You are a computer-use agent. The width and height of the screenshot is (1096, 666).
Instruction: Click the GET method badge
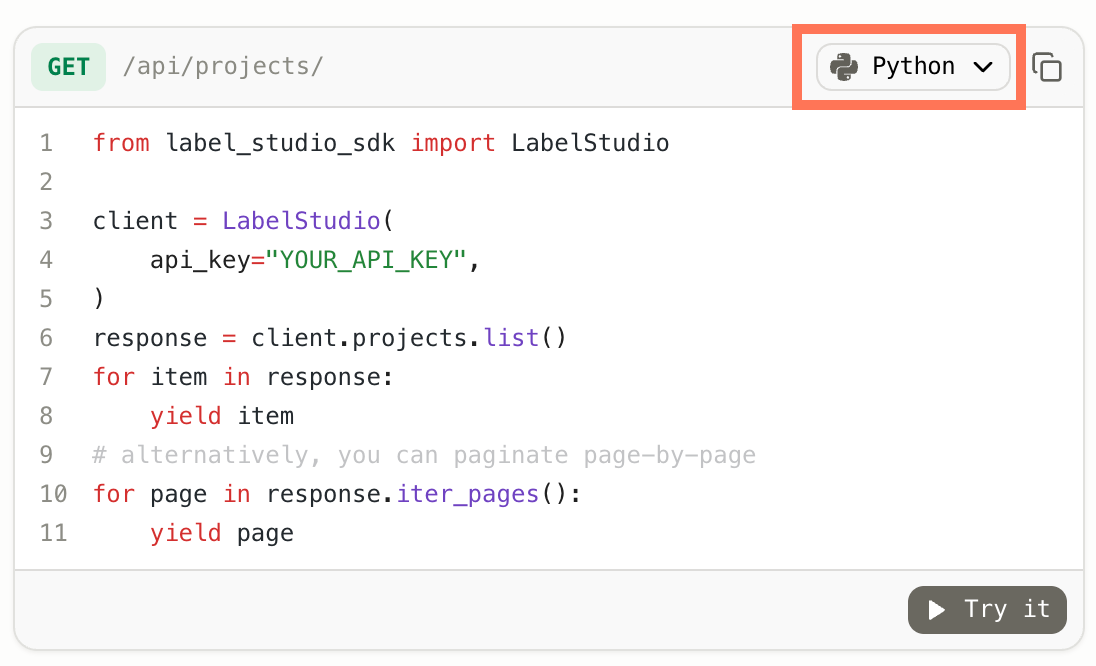point(68,67)
